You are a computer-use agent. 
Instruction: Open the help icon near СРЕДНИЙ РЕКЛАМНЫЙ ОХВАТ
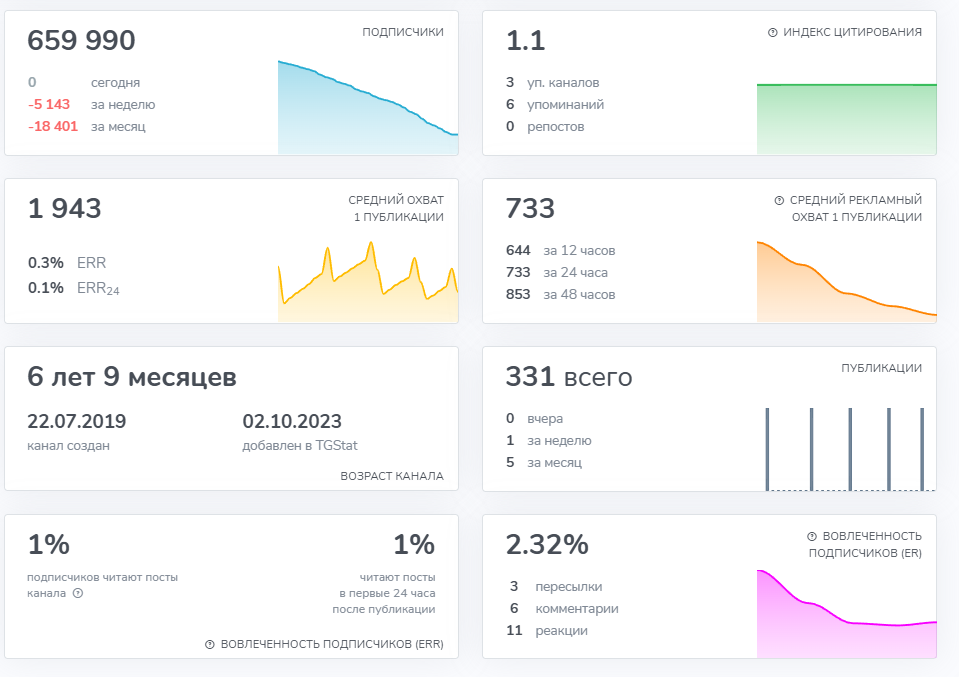pos(779,201)
